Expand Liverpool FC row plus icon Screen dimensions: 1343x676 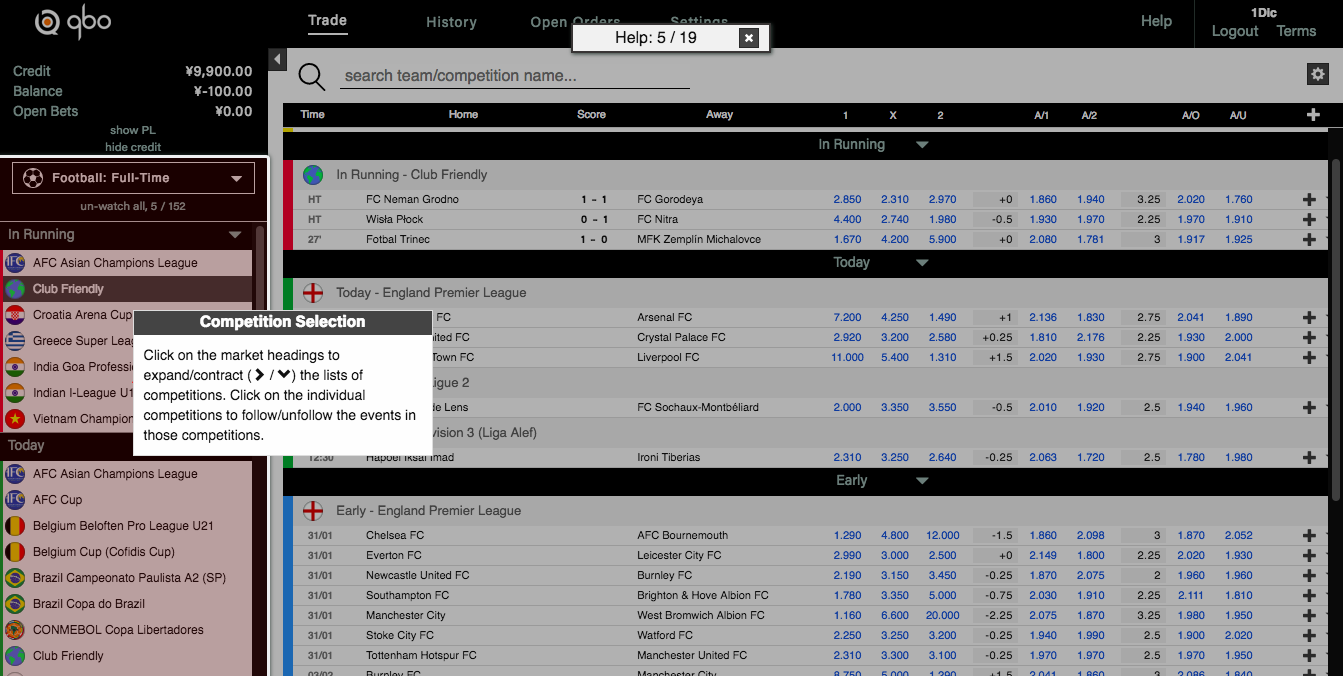(x=1310, y=358)
